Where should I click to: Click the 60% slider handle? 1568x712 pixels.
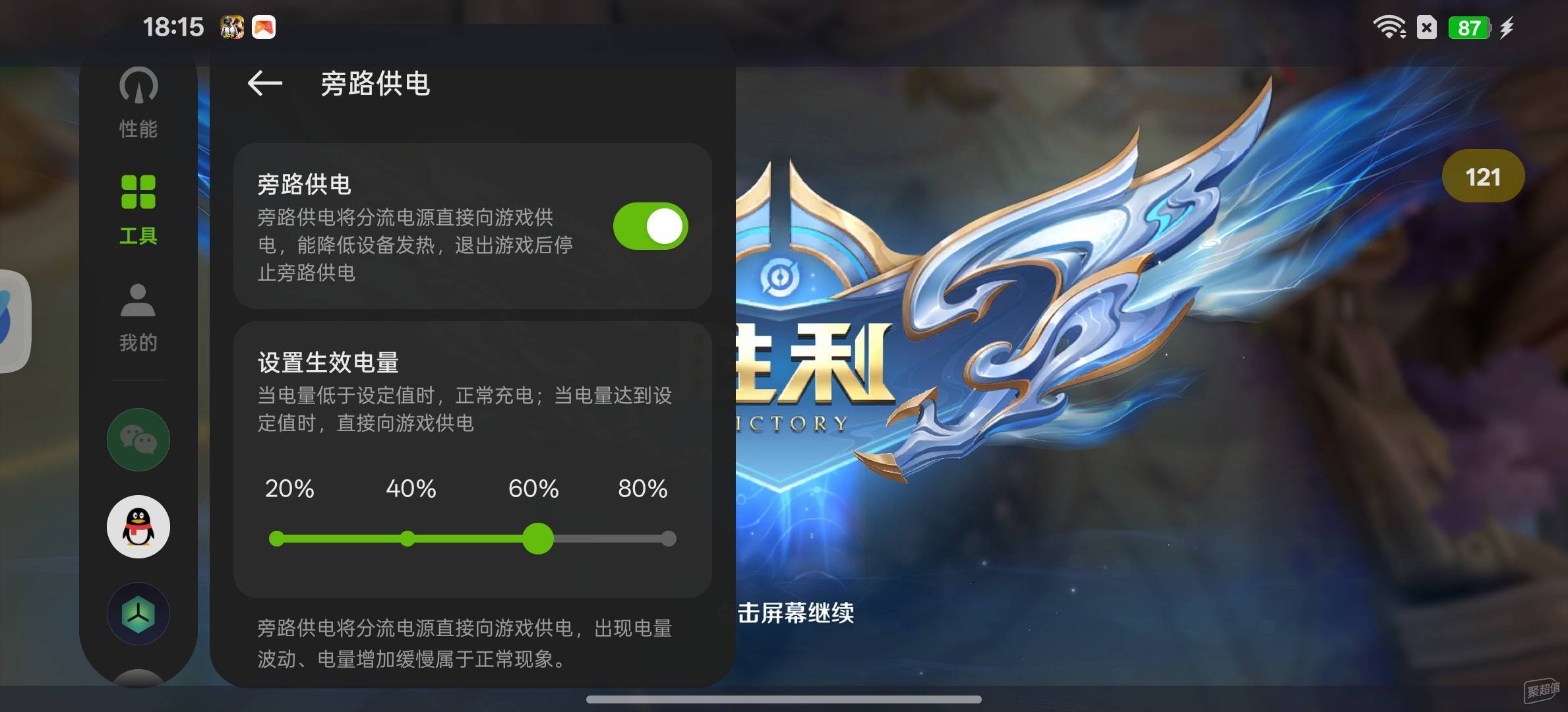pyautogui.click(x=538, y=539)
